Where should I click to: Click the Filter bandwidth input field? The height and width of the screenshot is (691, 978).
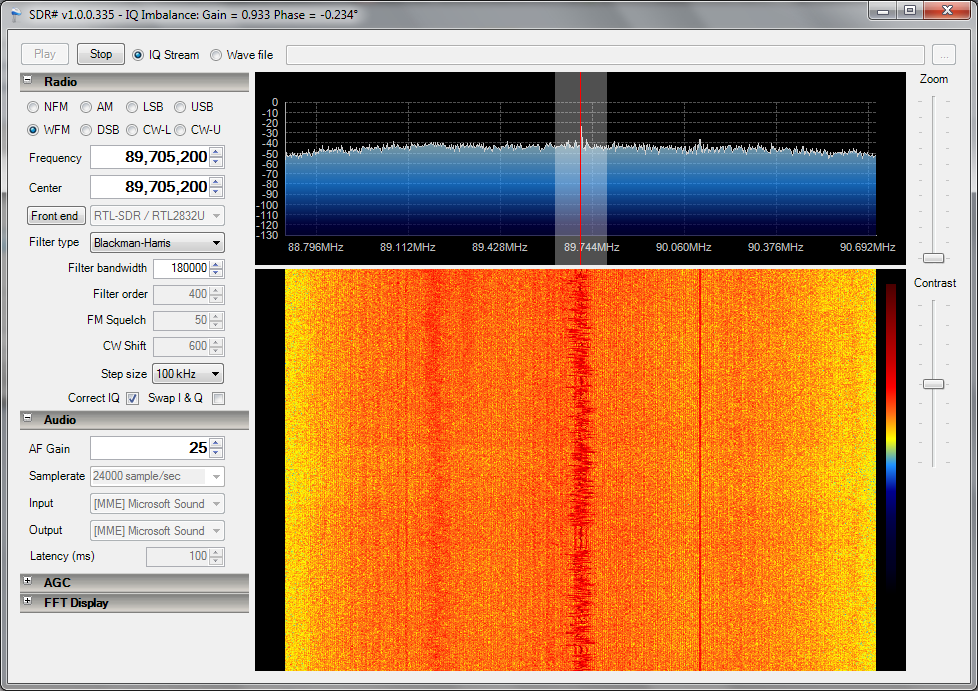tap(181, 268)
